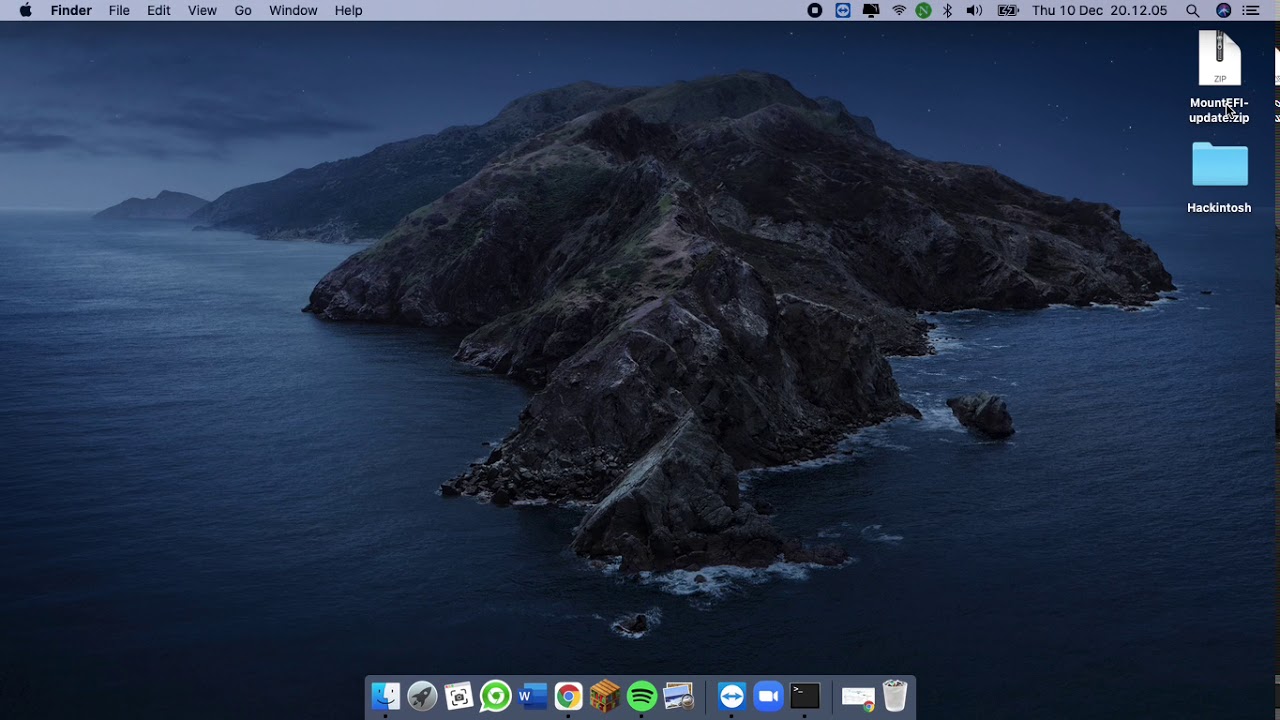Open the green chat bubble app in Dock
1280x720 pixels.
click(x=495, y=696)
